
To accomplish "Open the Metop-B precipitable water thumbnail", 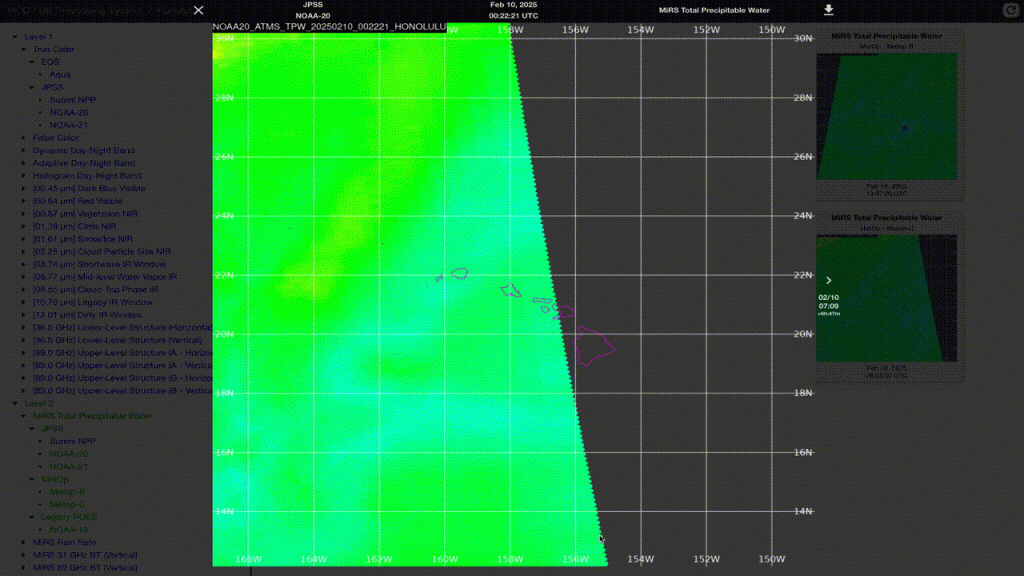I will (887, 116).
